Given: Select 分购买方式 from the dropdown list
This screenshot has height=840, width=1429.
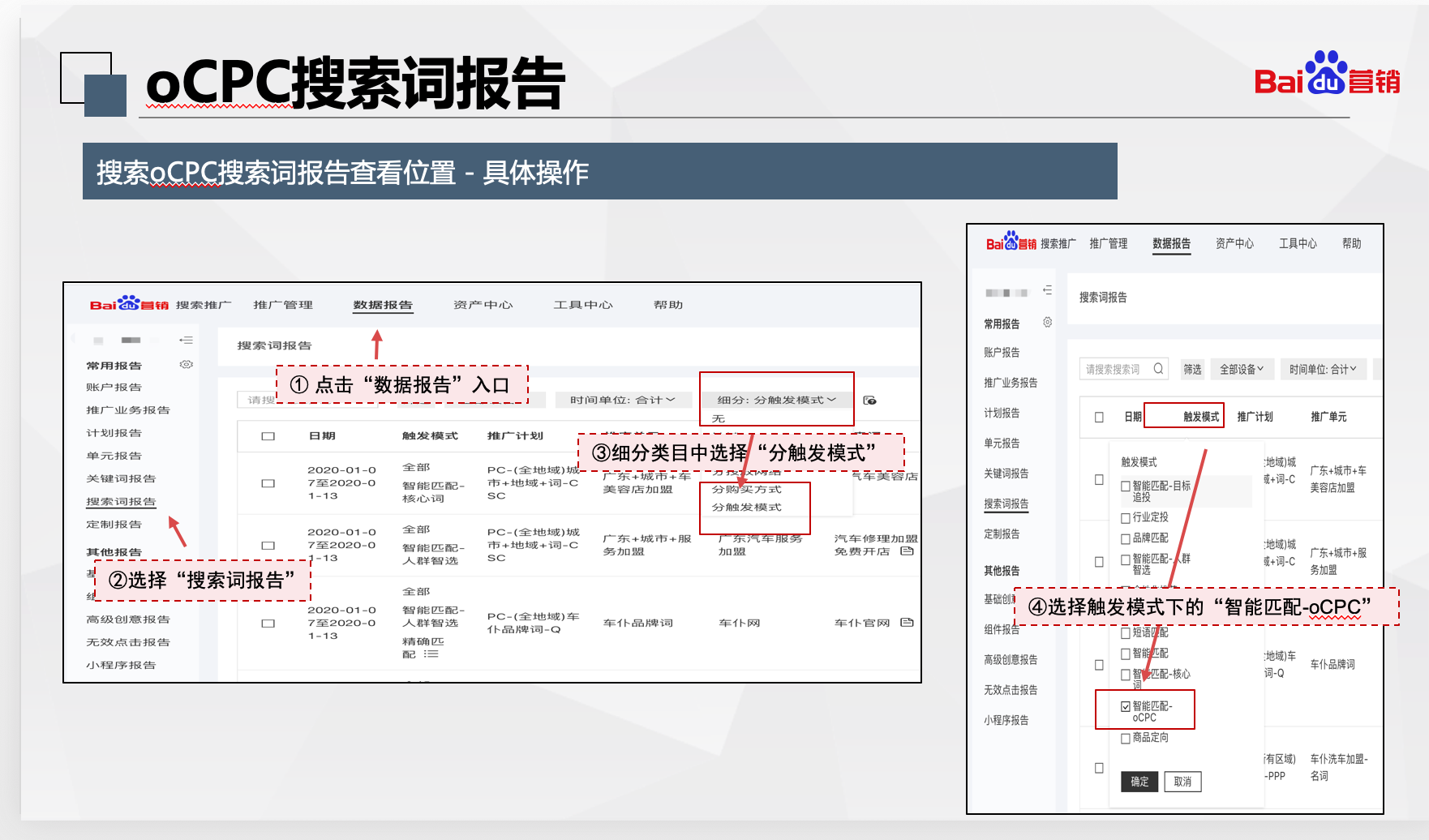Looking at the screenshot, I should pyautogui.click(x=746, y=490).
